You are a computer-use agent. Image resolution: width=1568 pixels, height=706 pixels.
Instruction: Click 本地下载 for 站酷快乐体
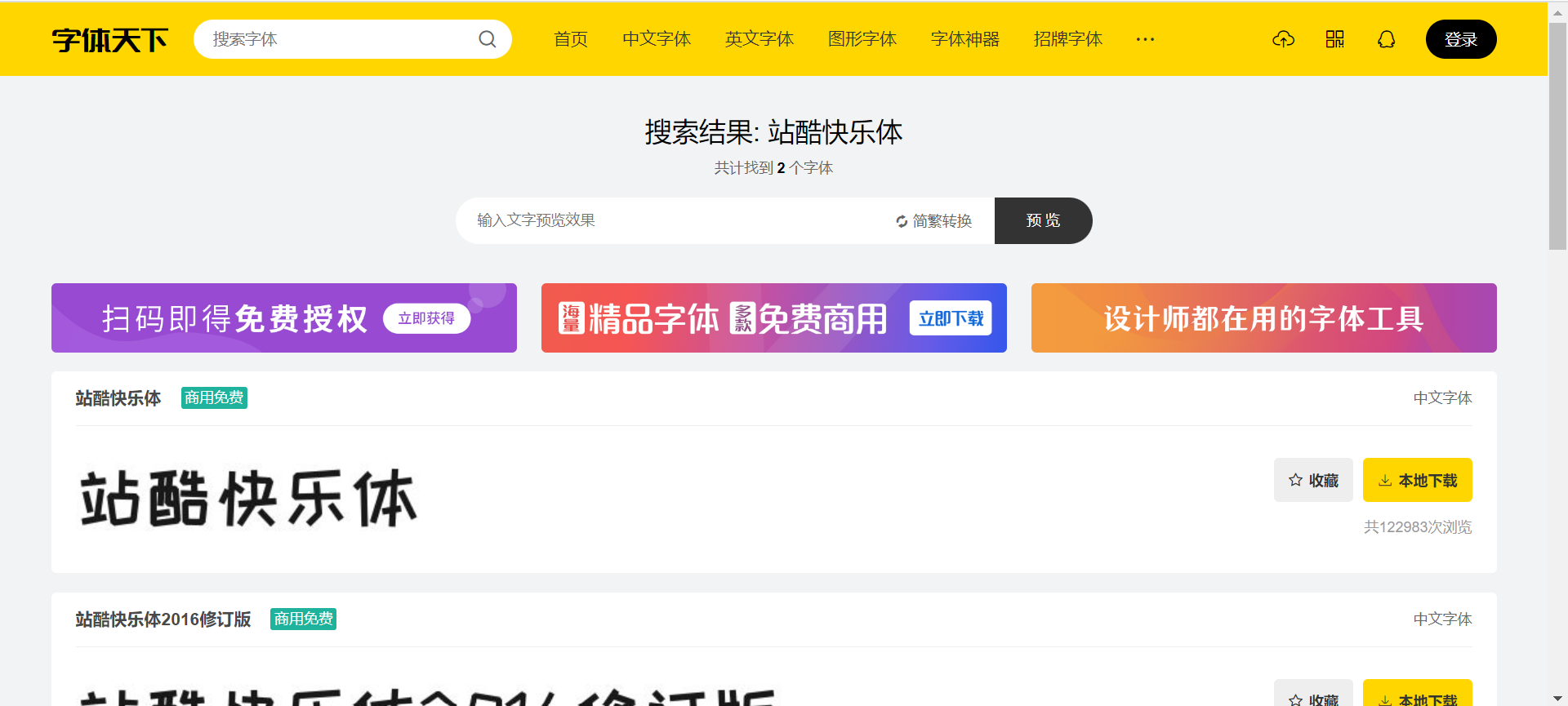1418,480
